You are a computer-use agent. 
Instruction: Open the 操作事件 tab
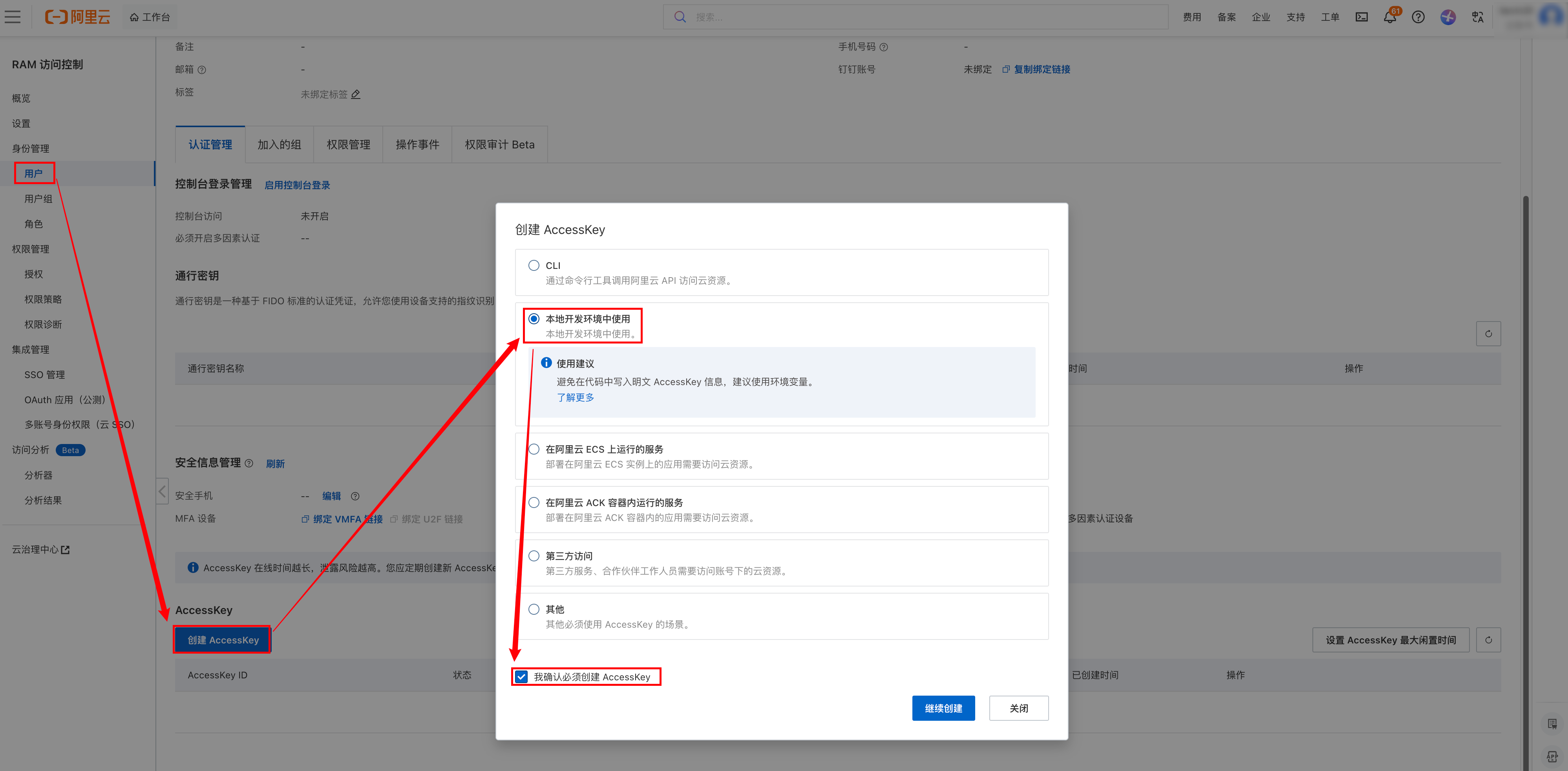coord(417,145)
